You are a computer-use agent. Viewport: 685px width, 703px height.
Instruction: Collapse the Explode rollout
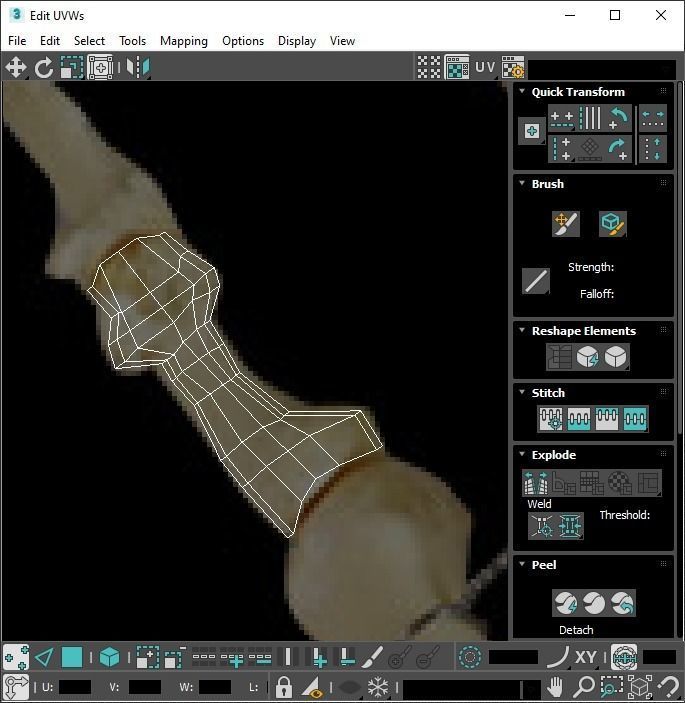pyautogui.click(x=522, y=454)
